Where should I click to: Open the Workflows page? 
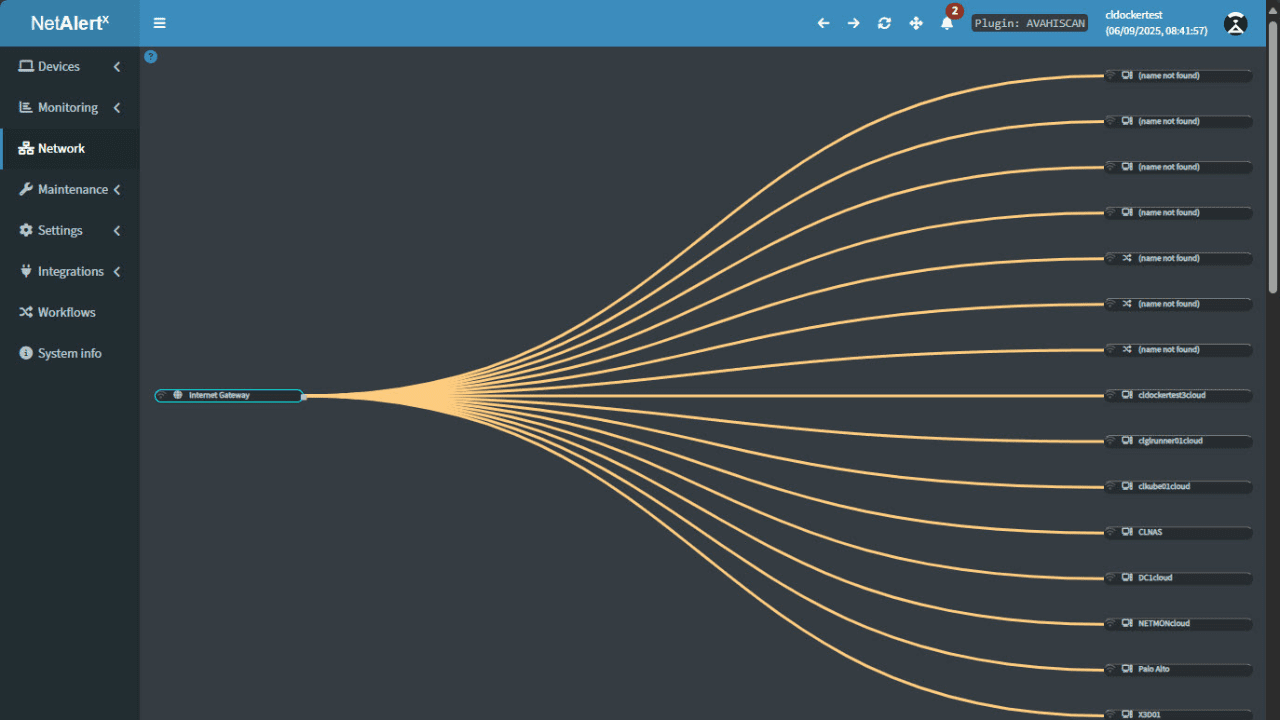(70, 312)
